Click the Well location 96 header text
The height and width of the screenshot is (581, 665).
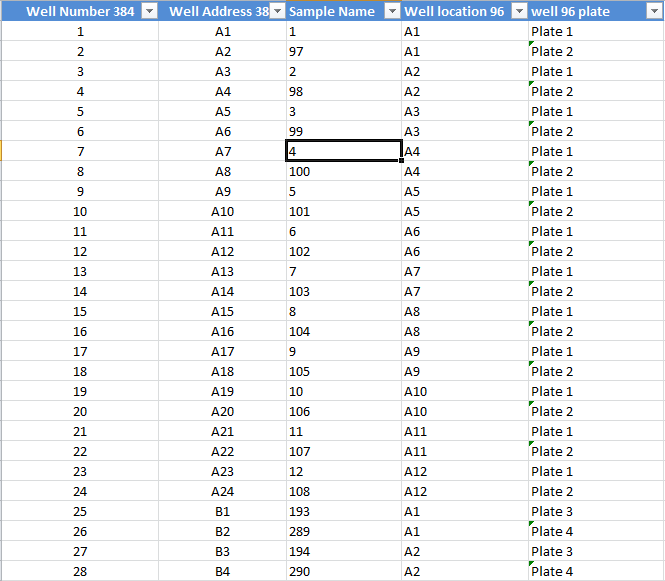(454, 11)
